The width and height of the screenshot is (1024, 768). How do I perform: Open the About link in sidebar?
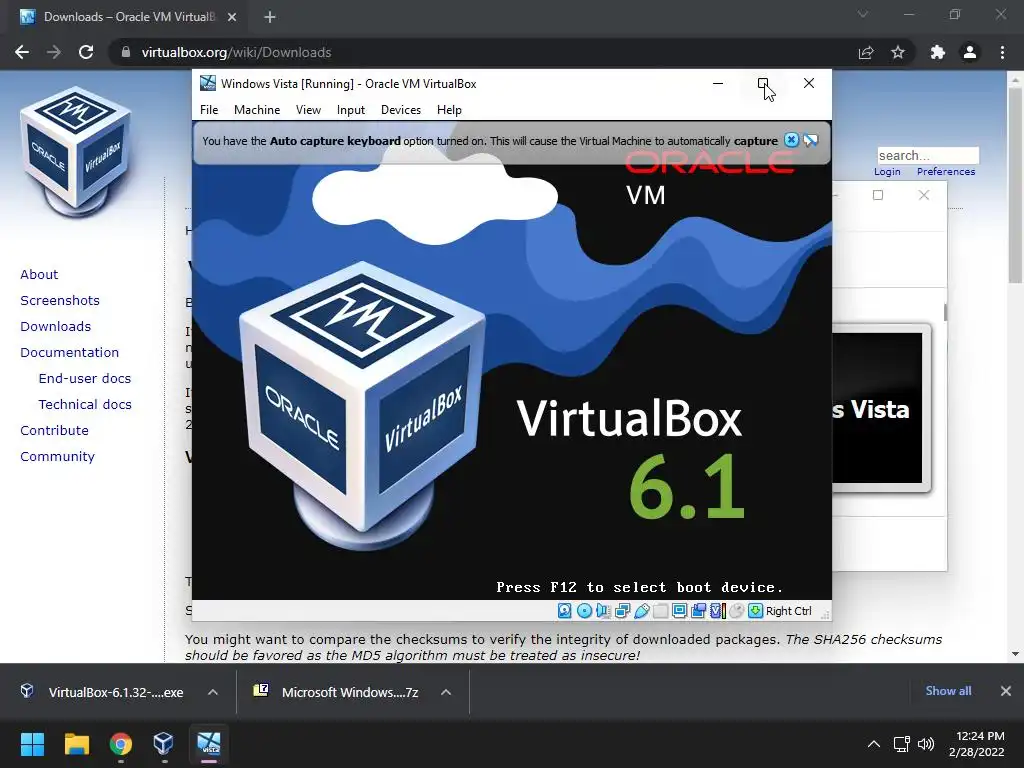39,274
